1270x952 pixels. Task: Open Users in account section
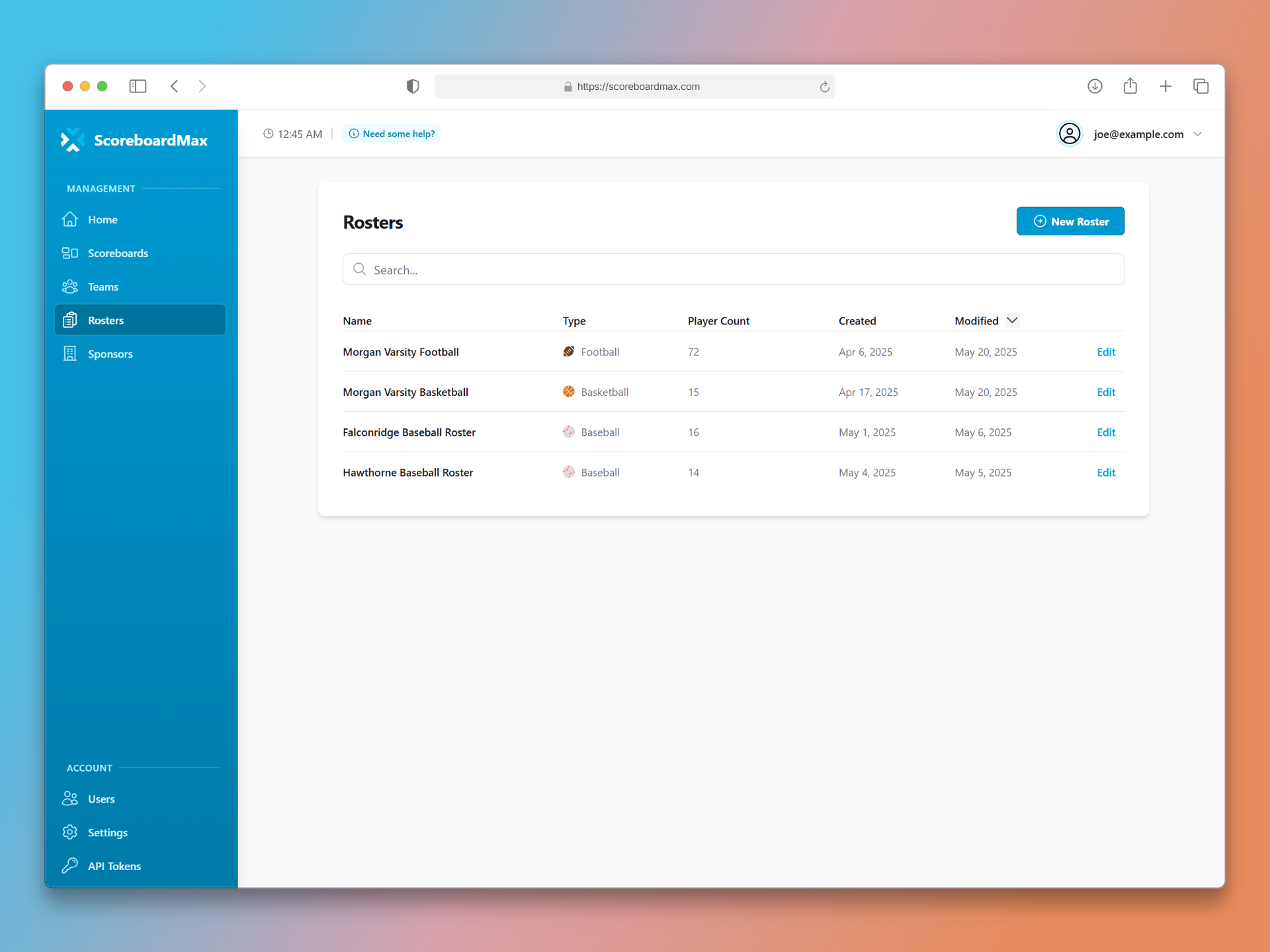coord(140,799)
